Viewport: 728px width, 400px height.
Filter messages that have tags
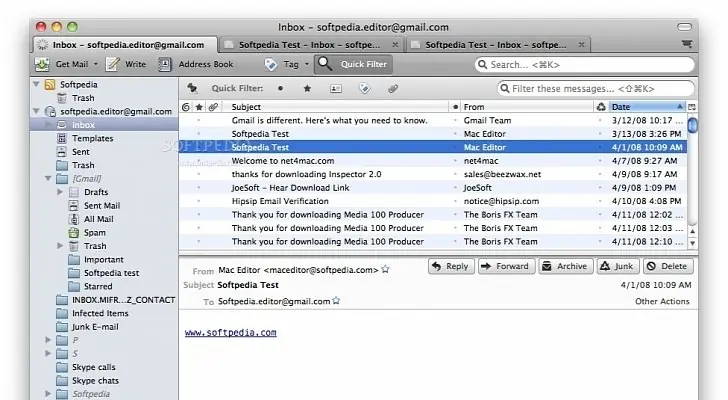[x=365, y=88]
